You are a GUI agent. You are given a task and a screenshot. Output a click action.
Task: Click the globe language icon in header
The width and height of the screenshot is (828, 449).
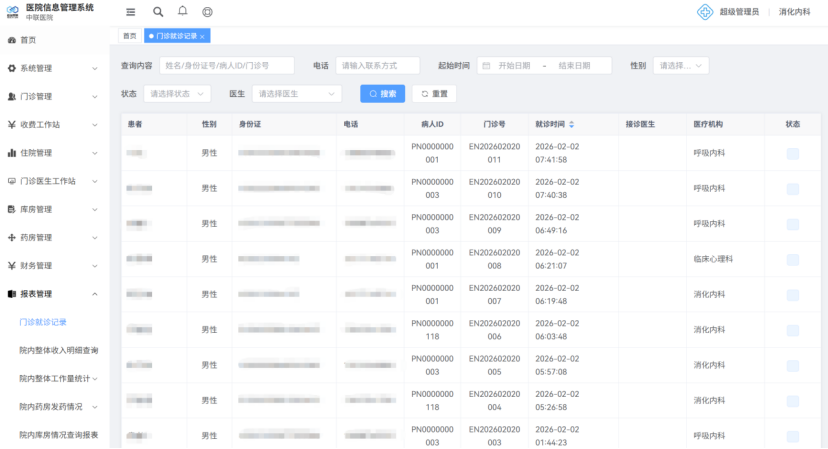pyautogui.click(x=207, y=12)
